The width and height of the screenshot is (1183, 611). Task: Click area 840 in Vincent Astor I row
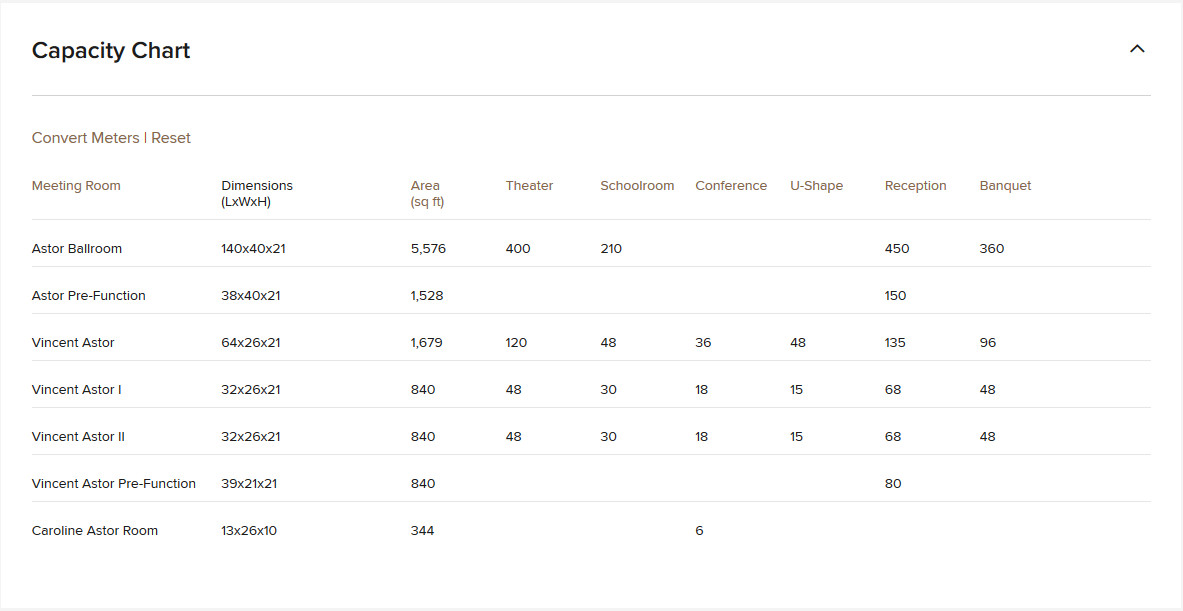(x=422, y=390)
